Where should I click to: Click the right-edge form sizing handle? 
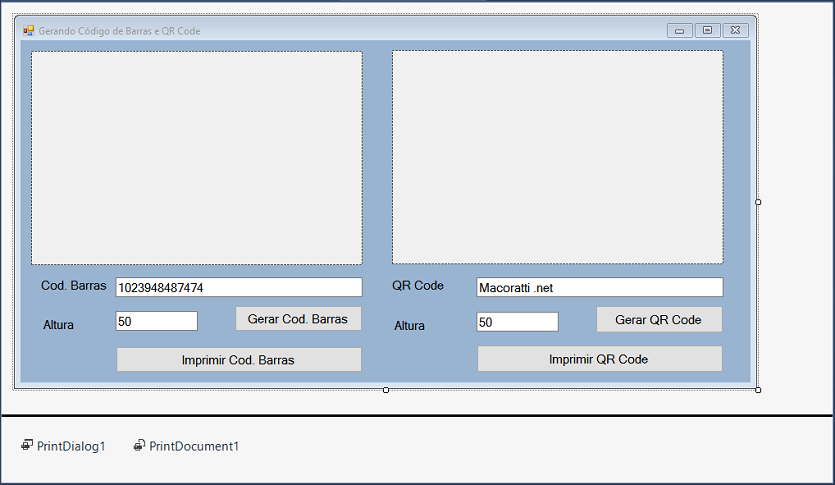click(758, 202)
